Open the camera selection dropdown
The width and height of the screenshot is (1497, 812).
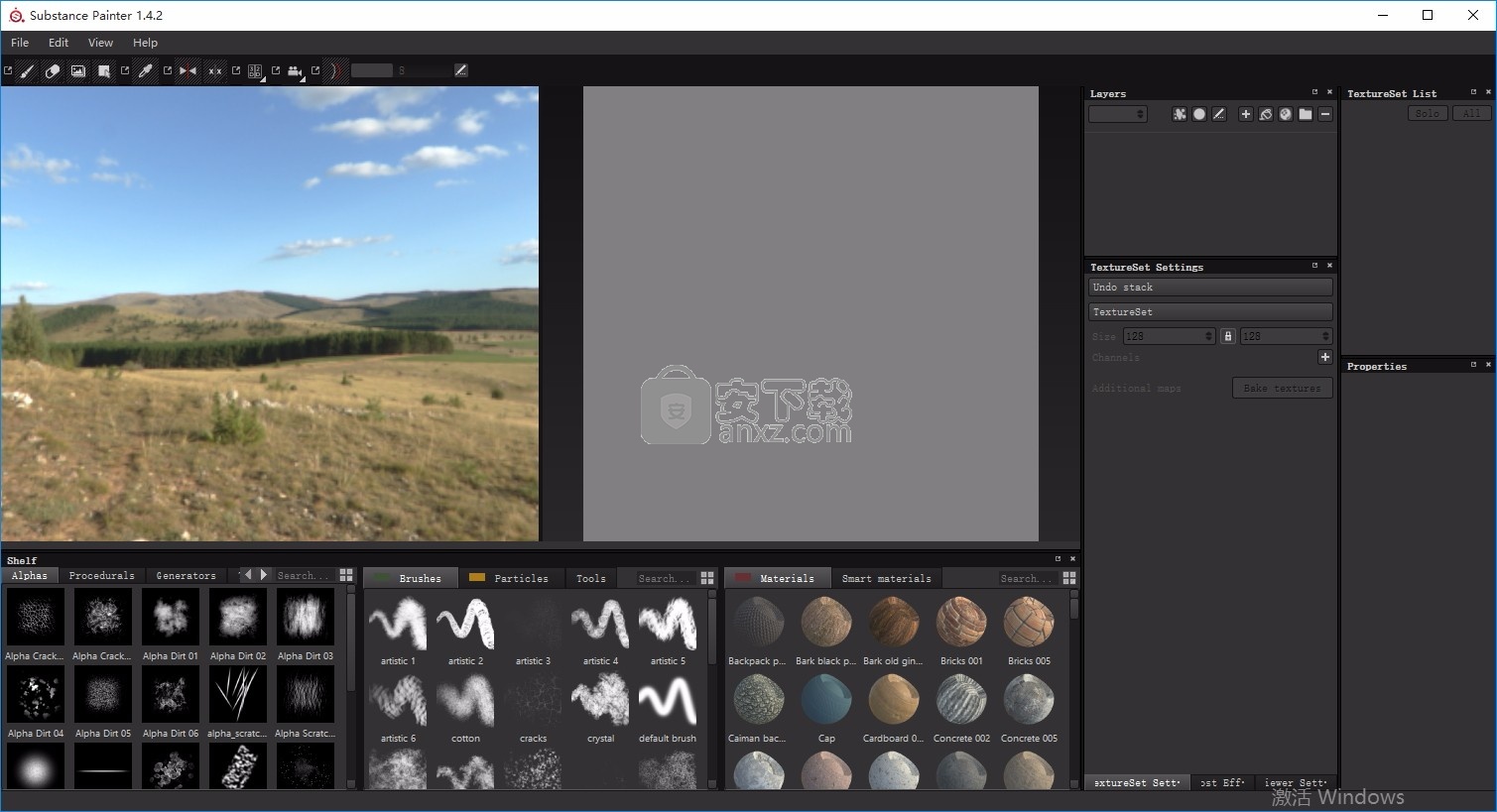(x=296, y=71)
